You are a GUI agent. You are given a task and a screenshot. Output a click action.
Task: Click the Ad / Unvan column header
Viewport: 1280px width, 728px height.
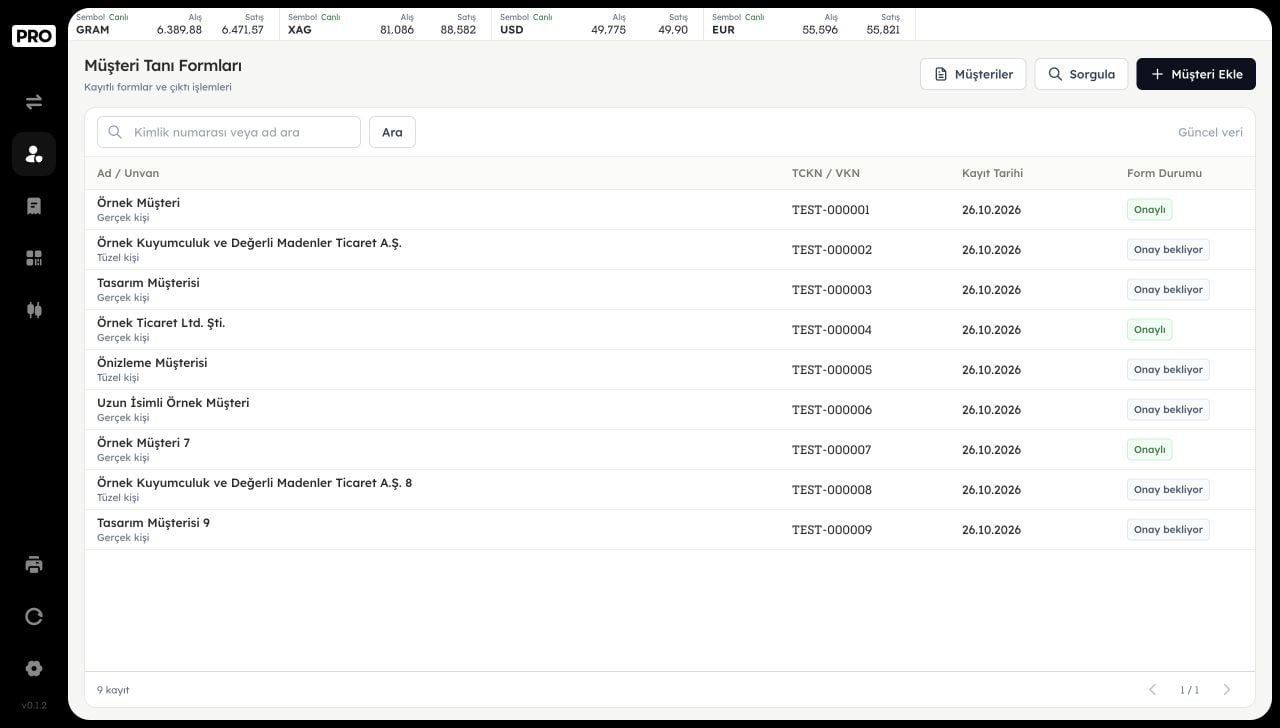point(128,173)
